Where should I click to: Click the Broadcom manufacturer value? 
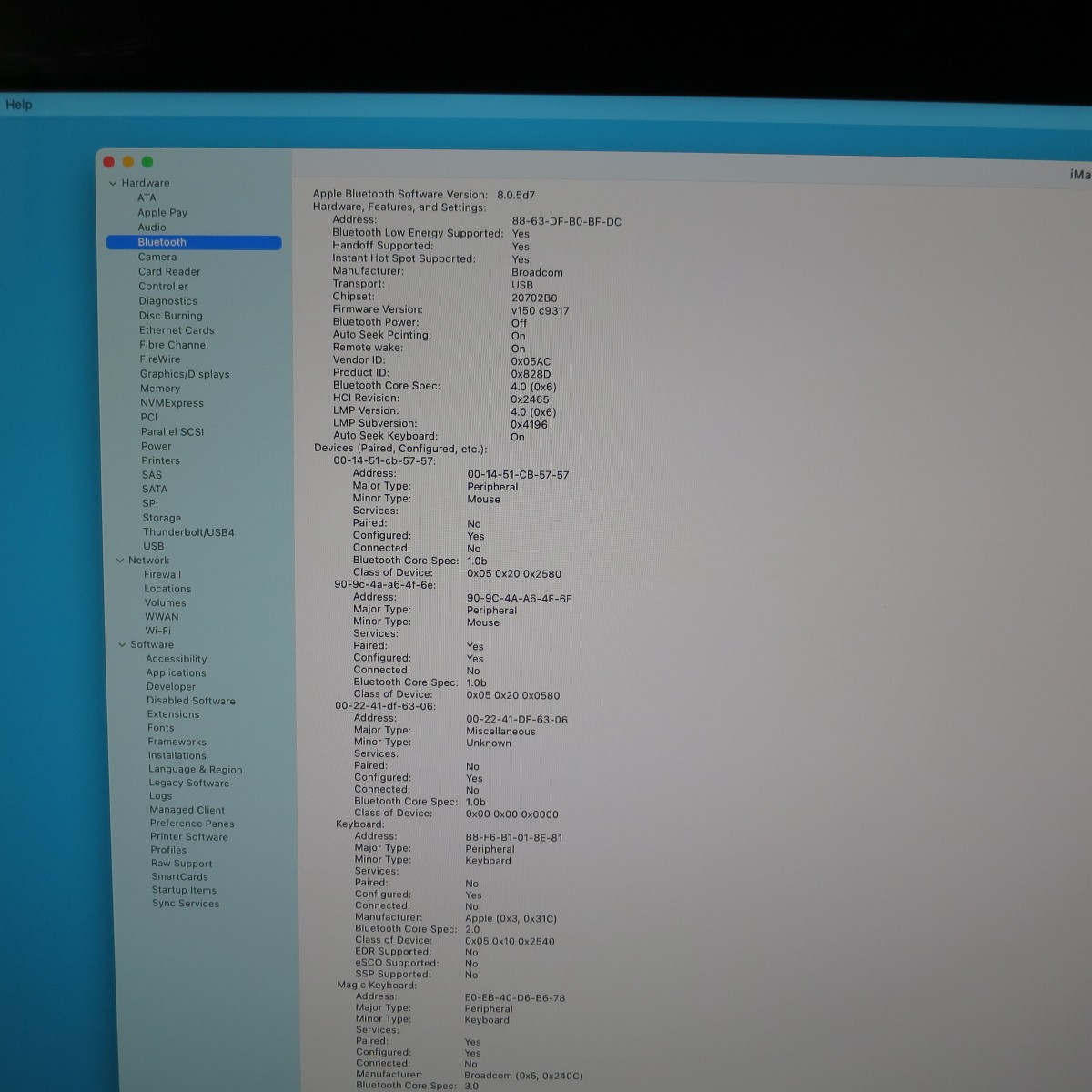tap(537, 273)
